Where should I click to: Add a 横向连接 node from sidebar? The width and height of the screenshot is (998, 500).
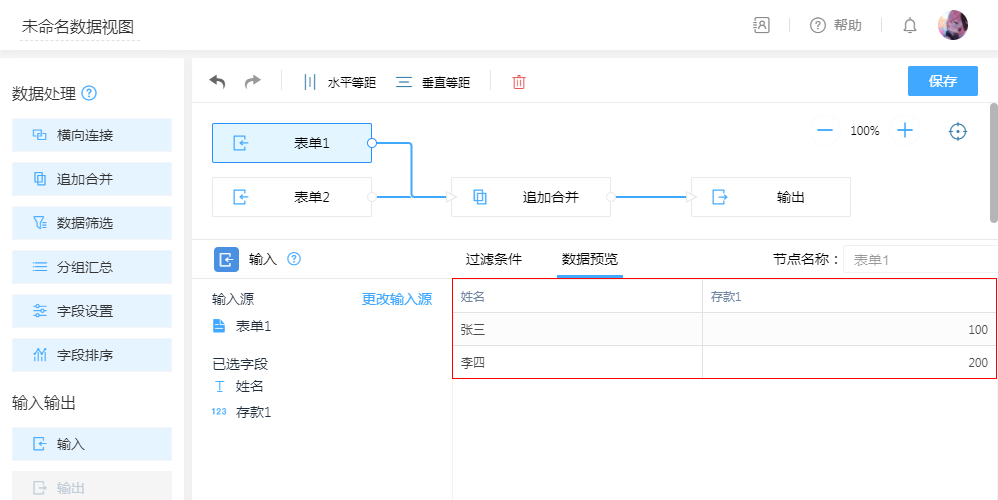pos(92,135)
